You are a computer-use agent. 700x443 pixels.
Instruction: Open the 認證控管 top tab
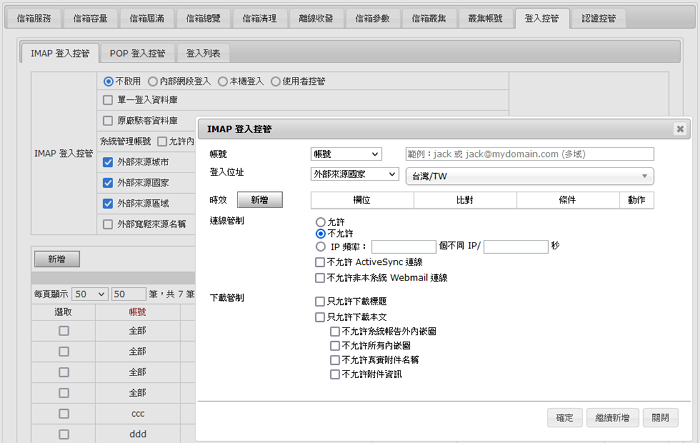[x=600, y=18]
